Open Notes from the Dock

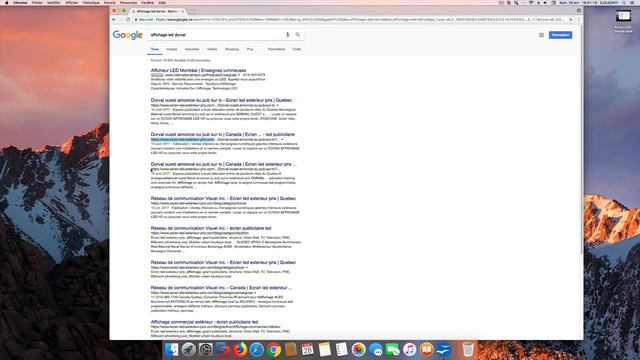coord(324,349)
